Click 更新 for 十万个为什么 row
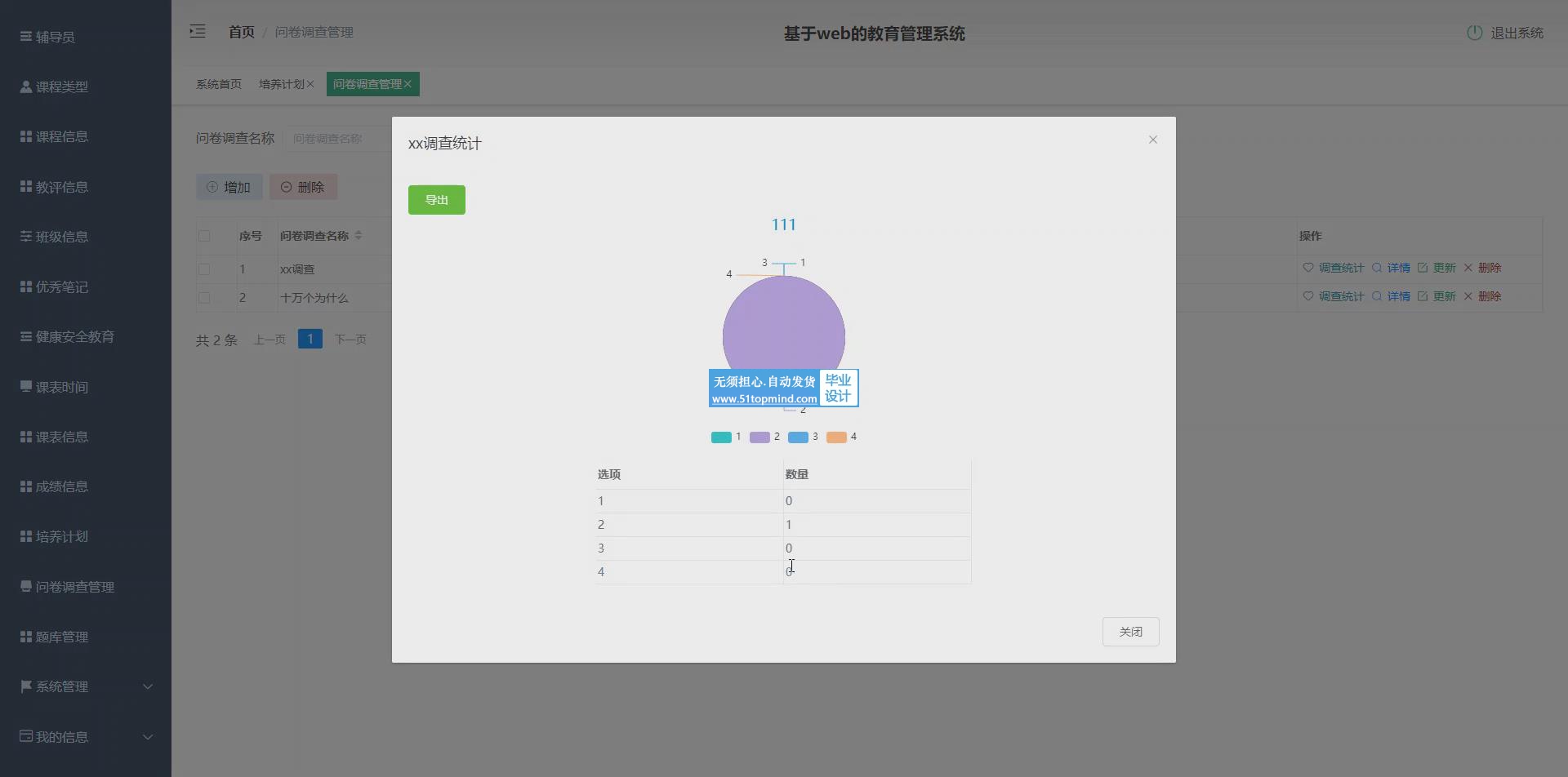The image size is (1568, 777). (1437, 296)
